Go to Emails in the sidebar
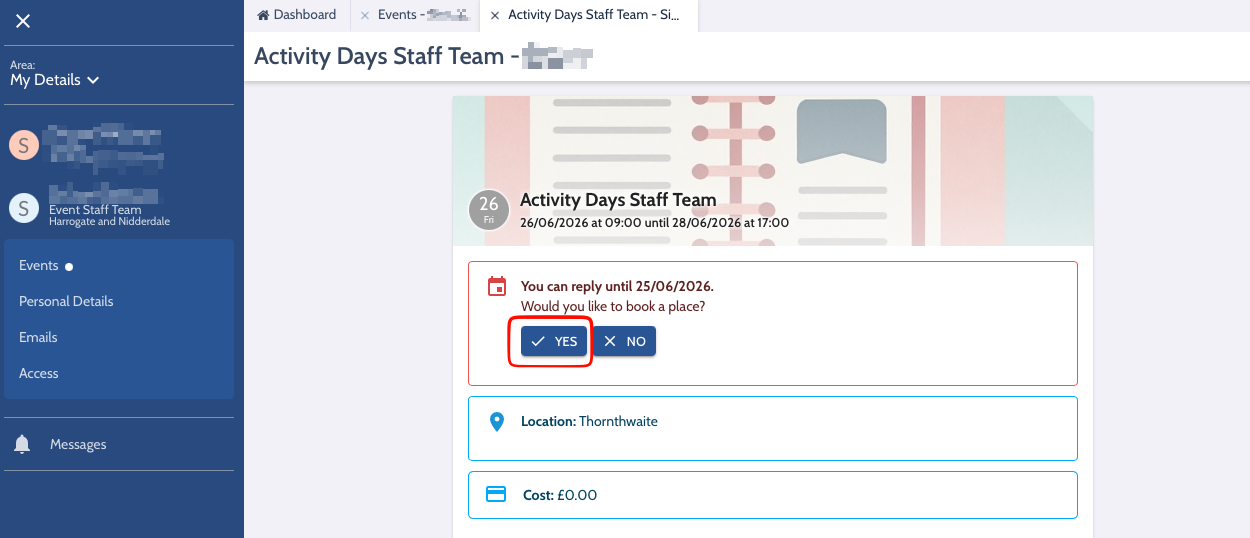This screenshot has width=1250, height=538. (38, 337)
